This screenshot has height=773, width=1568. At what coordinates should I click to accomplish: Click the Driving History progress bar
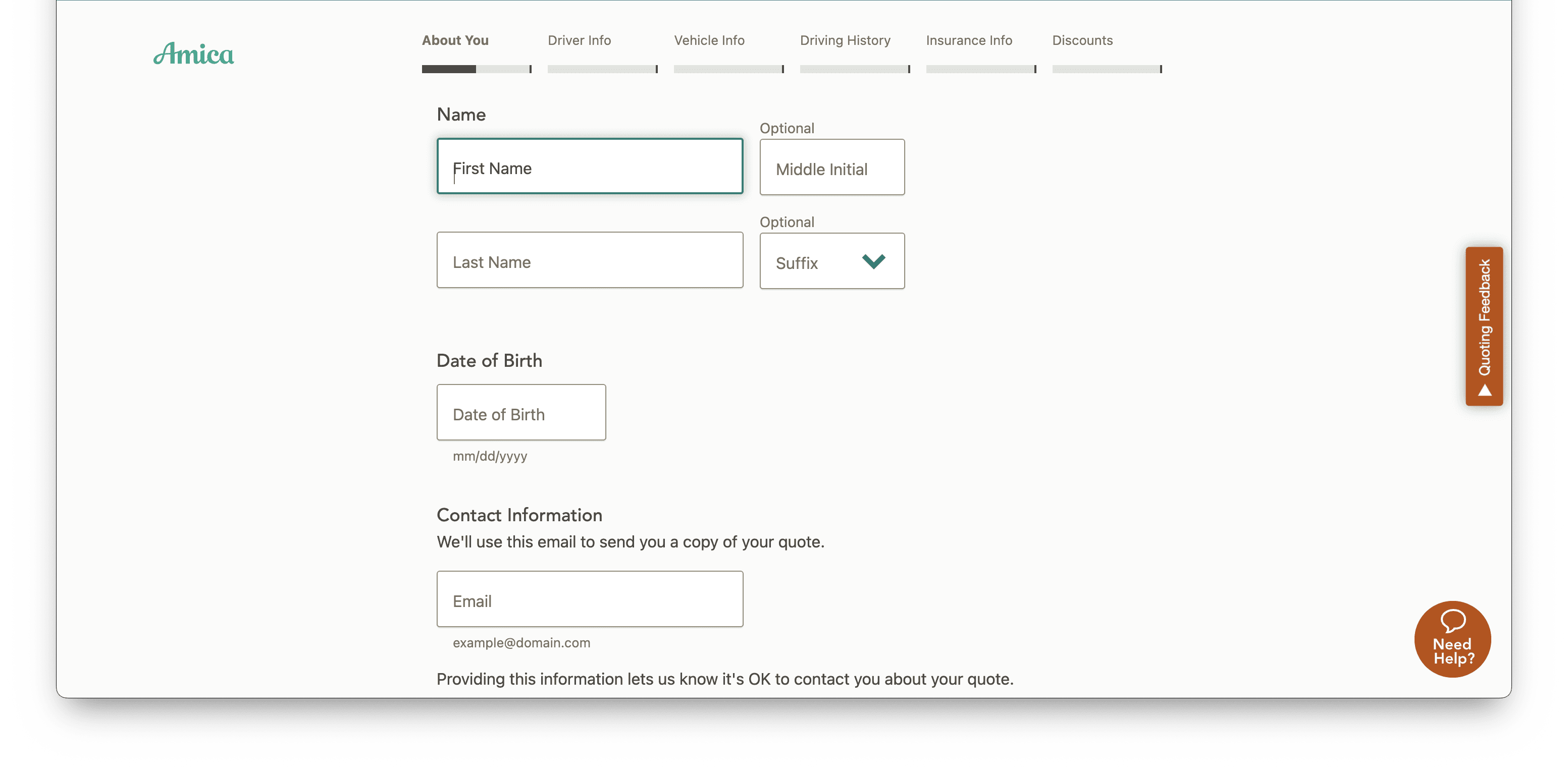click(855, 69)
